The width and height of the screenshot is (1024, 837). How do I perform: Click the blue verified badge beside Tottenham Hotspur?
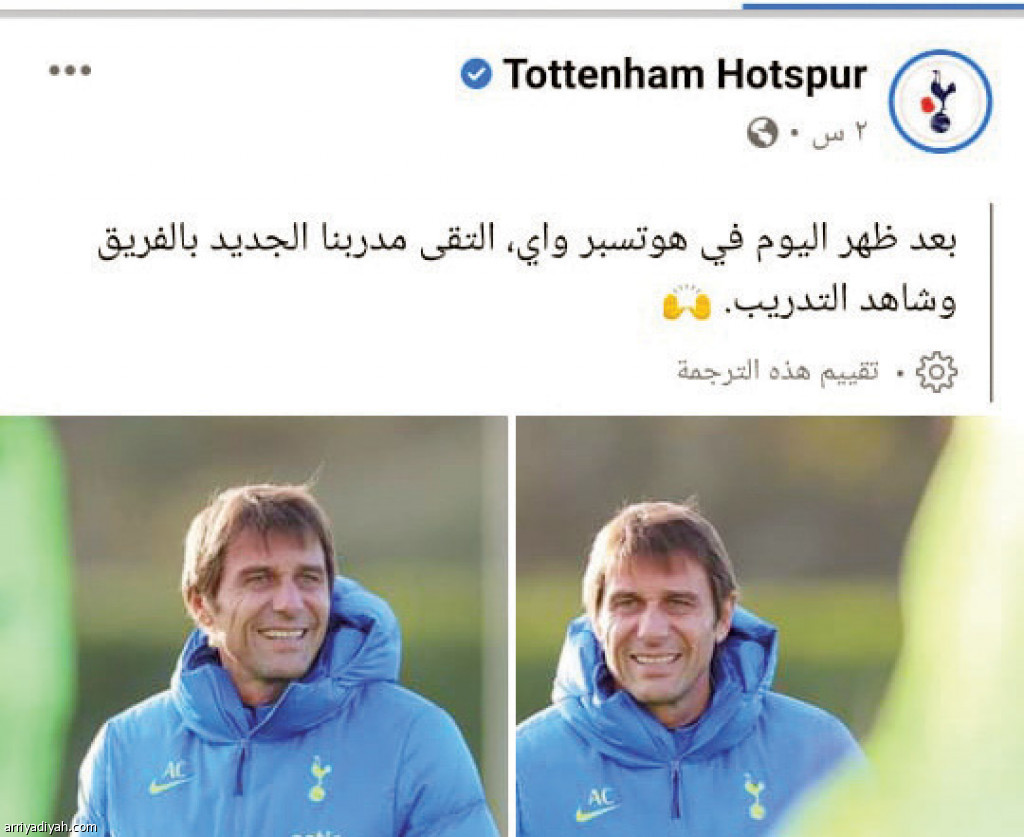pos(476,74)
